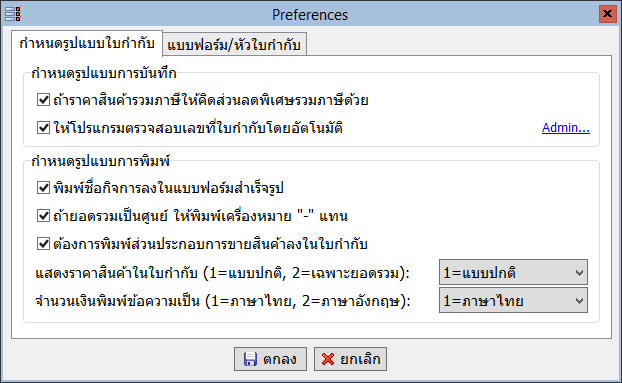Click the แสดงราคาสินค้าในใบกำกับ label text

(x=116, y=273)
